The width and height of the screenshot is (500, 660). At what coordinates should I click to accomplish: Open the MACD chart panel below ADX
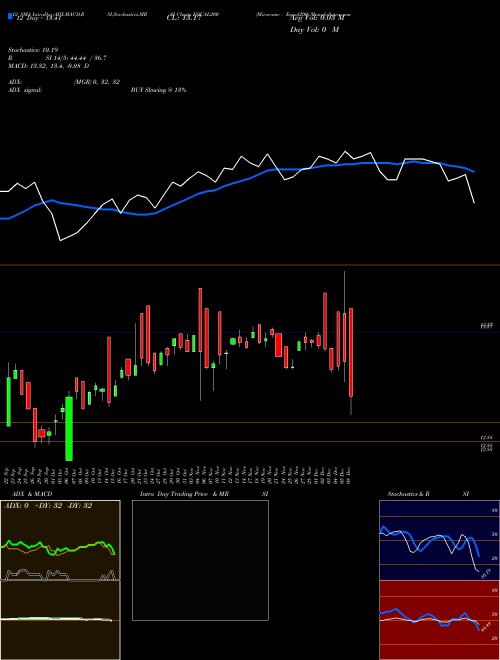coord(60,620)
